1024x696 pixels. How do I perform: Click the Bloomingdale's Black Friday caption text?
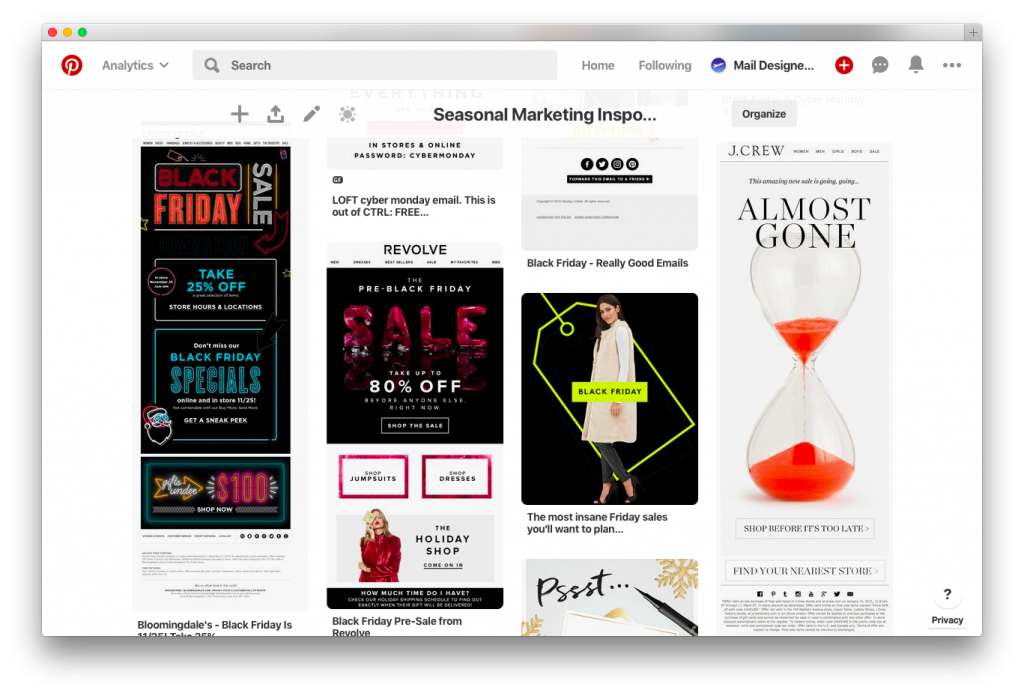(x=215, y=628)
